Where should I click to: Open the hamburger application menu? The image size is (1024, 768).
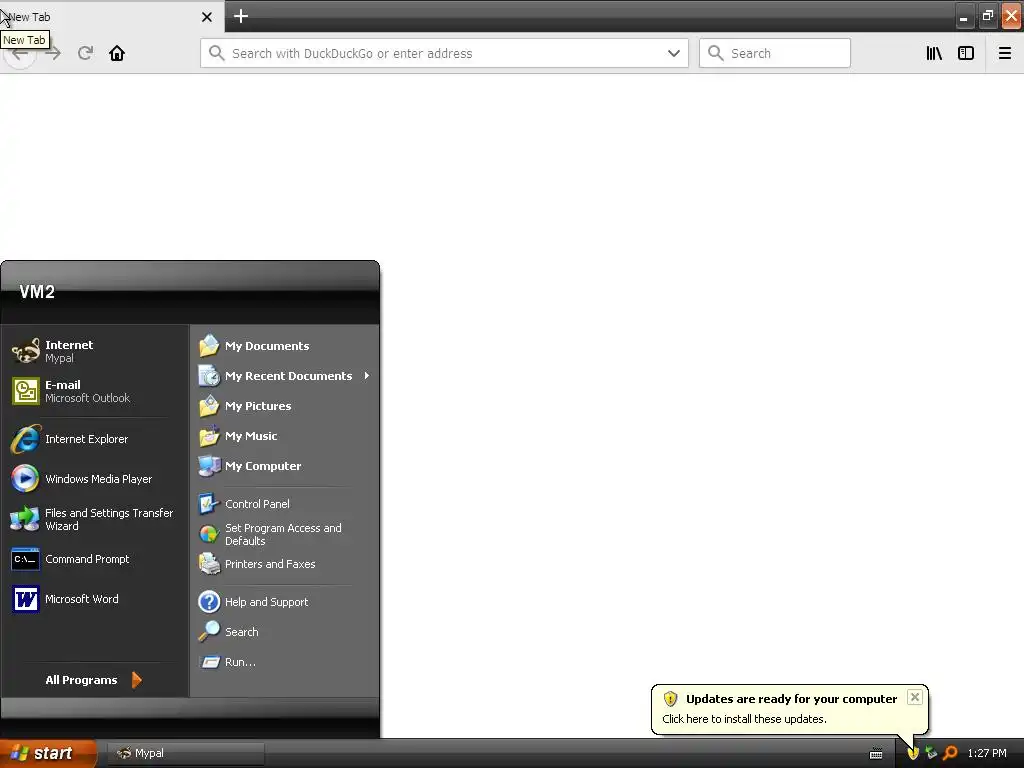[x=1005, y=53]
